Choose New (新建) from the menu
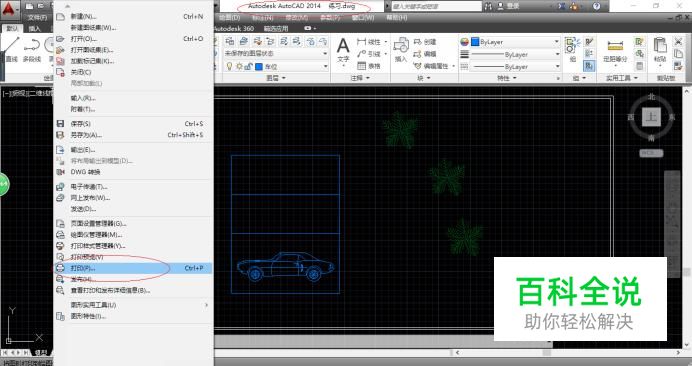 click(x=133, y=16)
